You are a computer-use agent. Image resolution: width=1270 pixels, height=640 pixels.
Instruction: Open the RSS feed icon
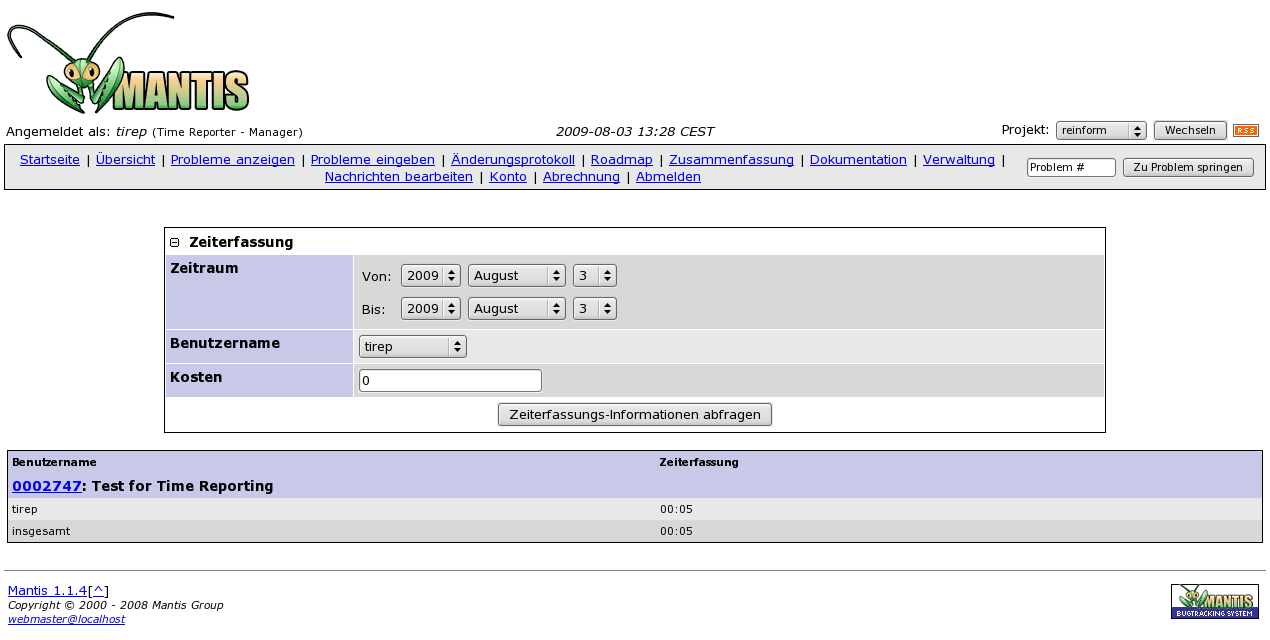1245,131
